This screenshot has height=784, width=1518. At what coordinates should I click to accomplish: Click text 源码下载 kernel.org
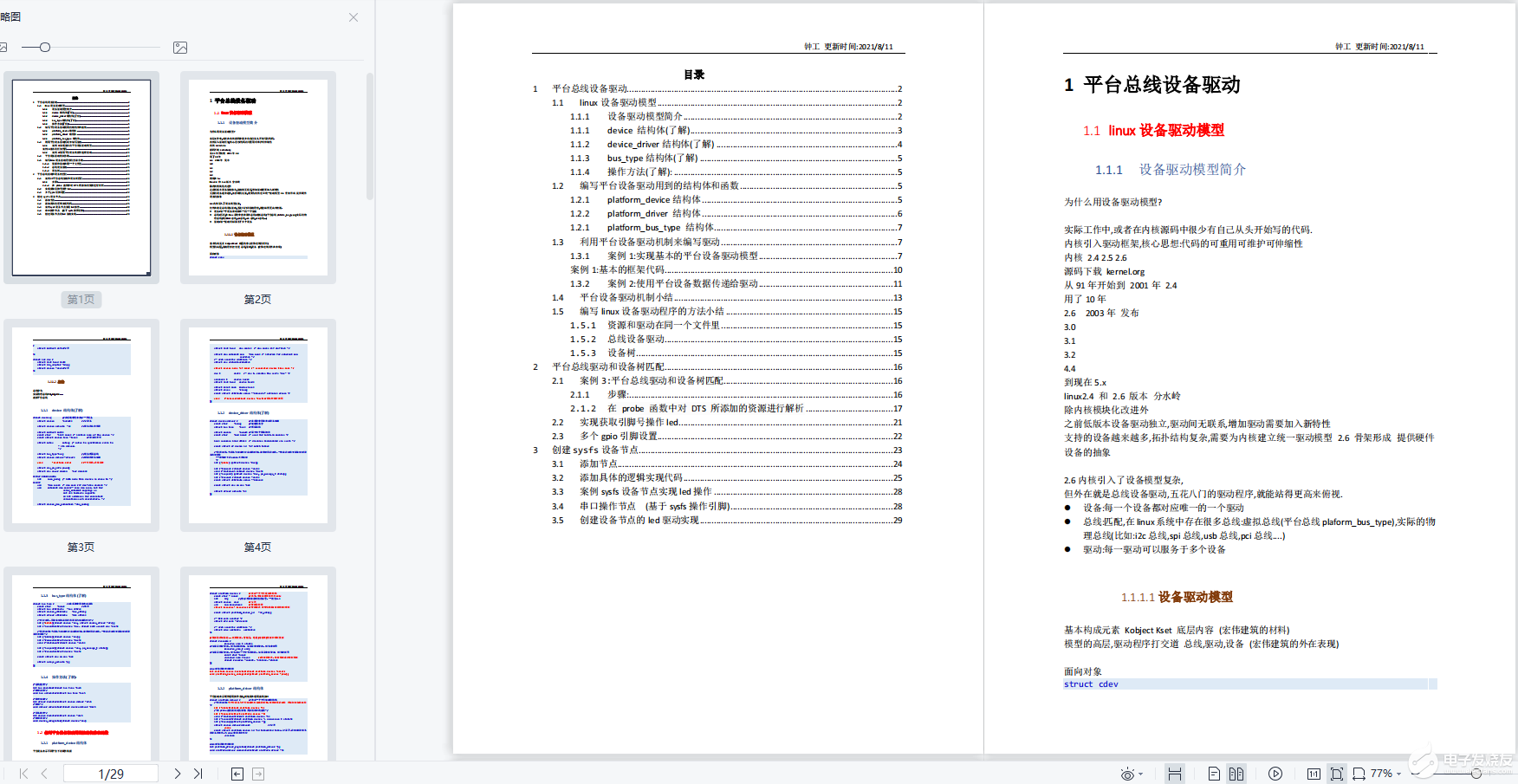coord(1104,271)
